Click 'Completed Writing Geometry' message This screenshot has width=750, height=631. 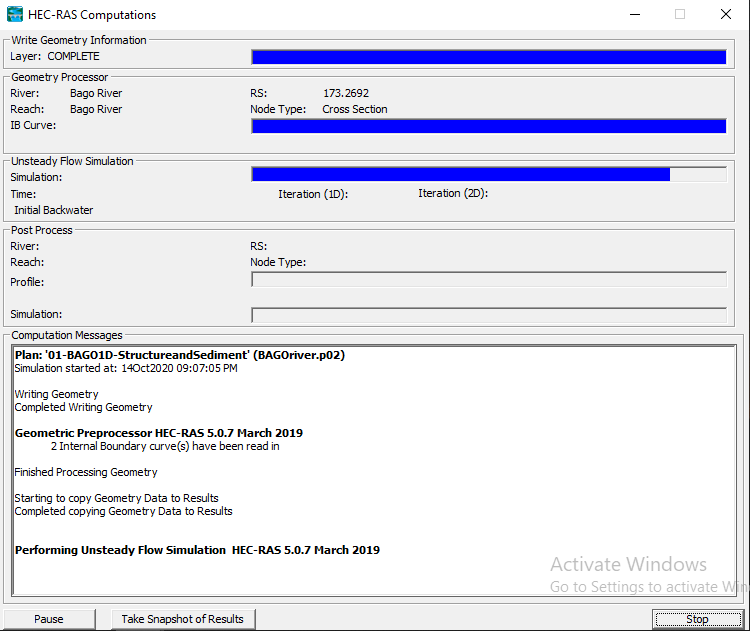(84, 407)
